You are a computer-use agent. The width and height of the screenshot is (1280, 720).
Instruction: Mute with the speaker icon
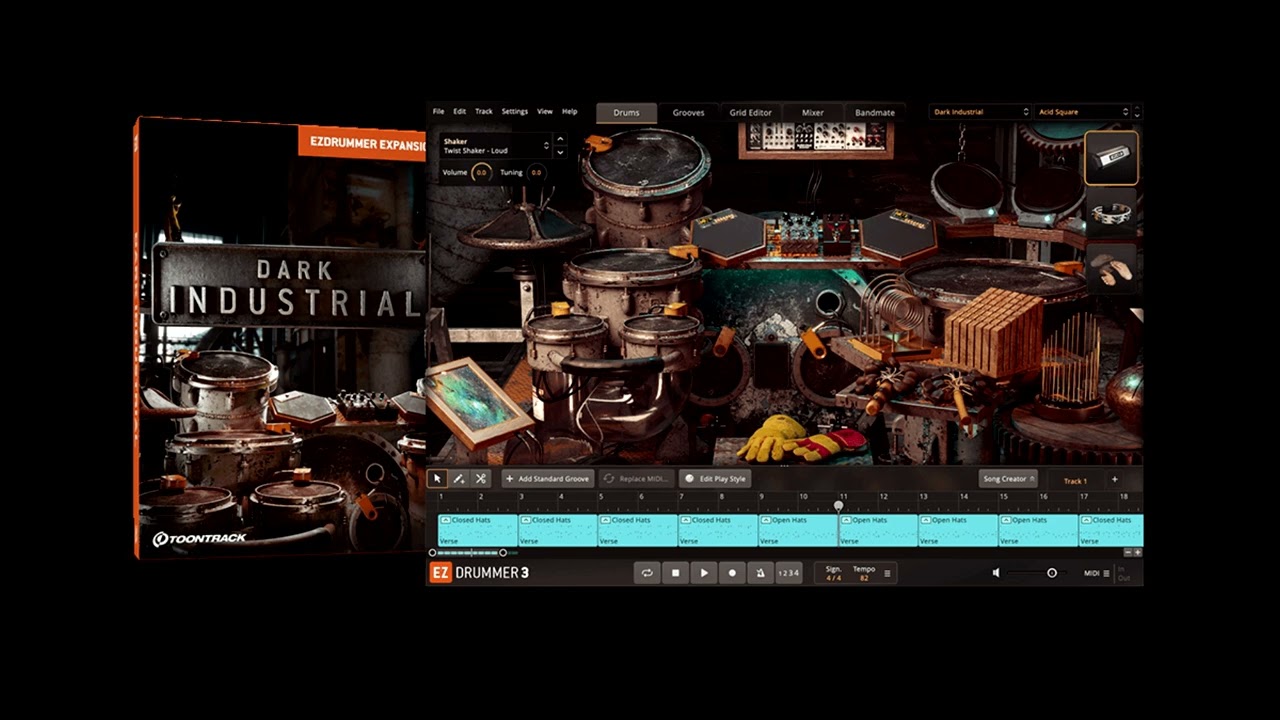pyautogui.click(x=996, y=573)
